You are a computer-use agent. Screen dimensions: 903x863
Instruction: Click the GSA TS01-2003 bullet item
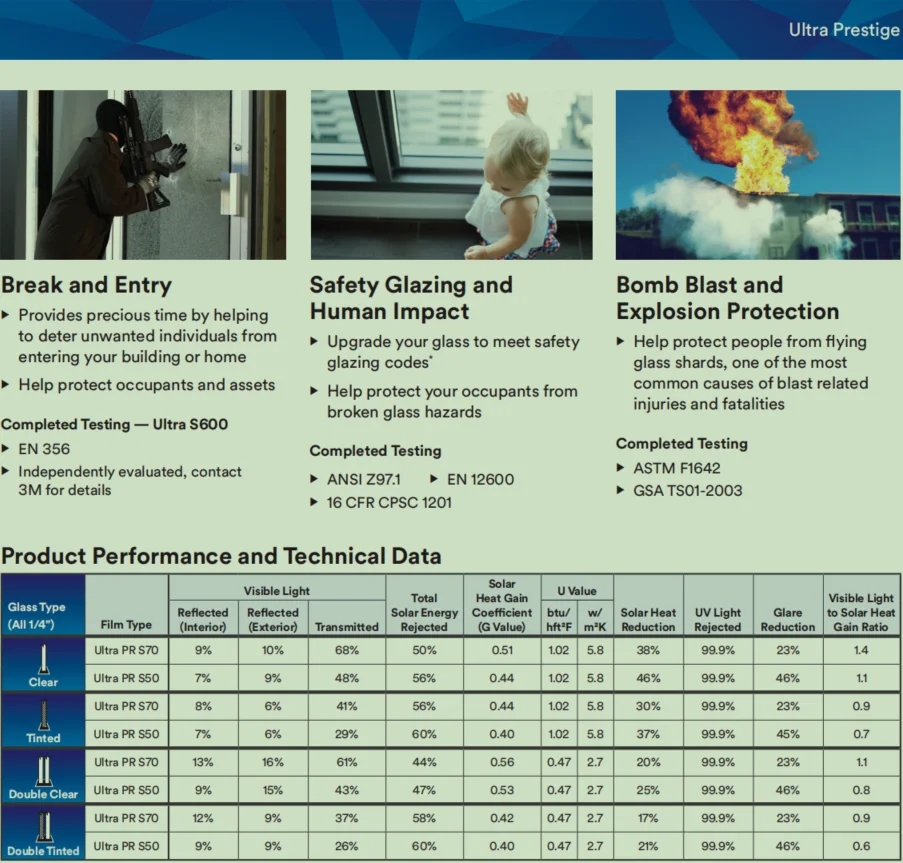[x=688, y=490]
